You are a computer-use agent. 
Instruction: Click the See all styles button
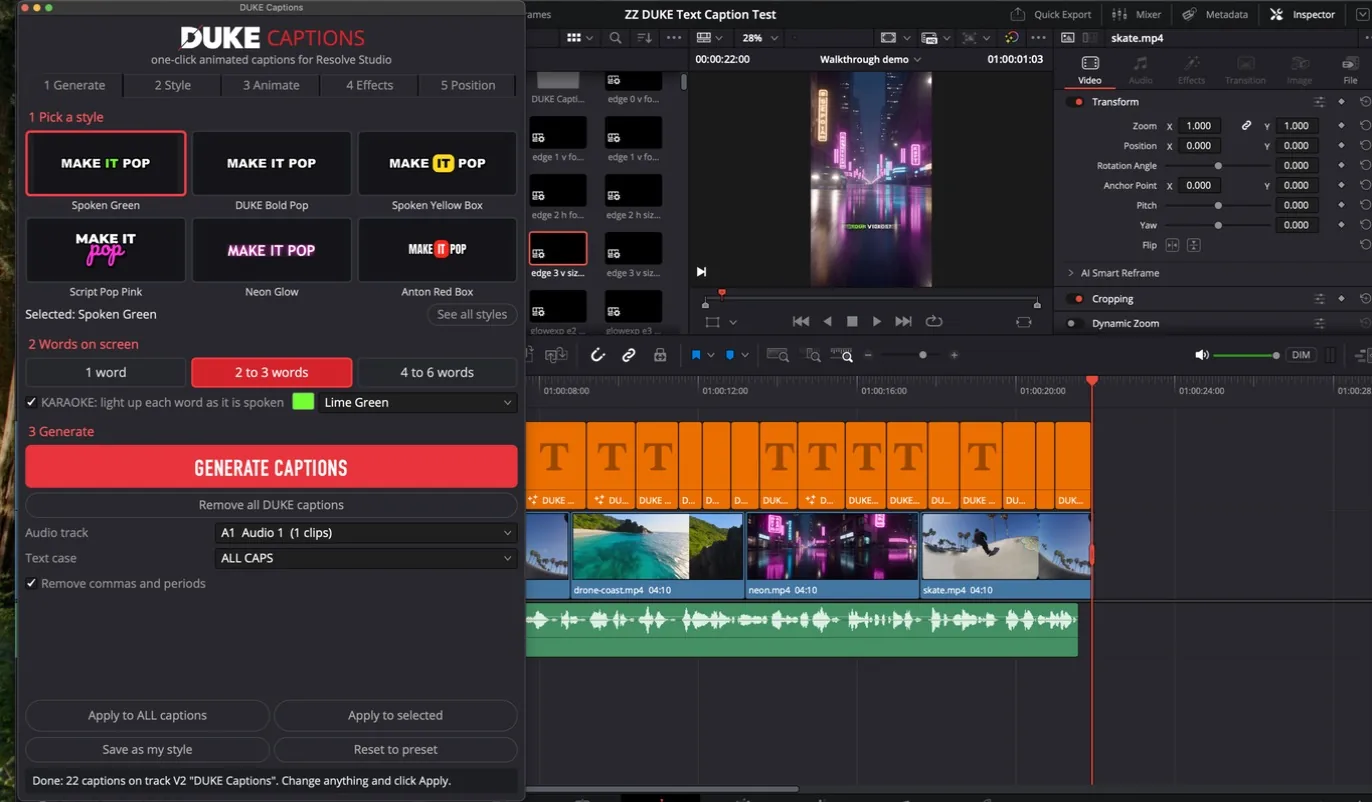coord(472,314)
